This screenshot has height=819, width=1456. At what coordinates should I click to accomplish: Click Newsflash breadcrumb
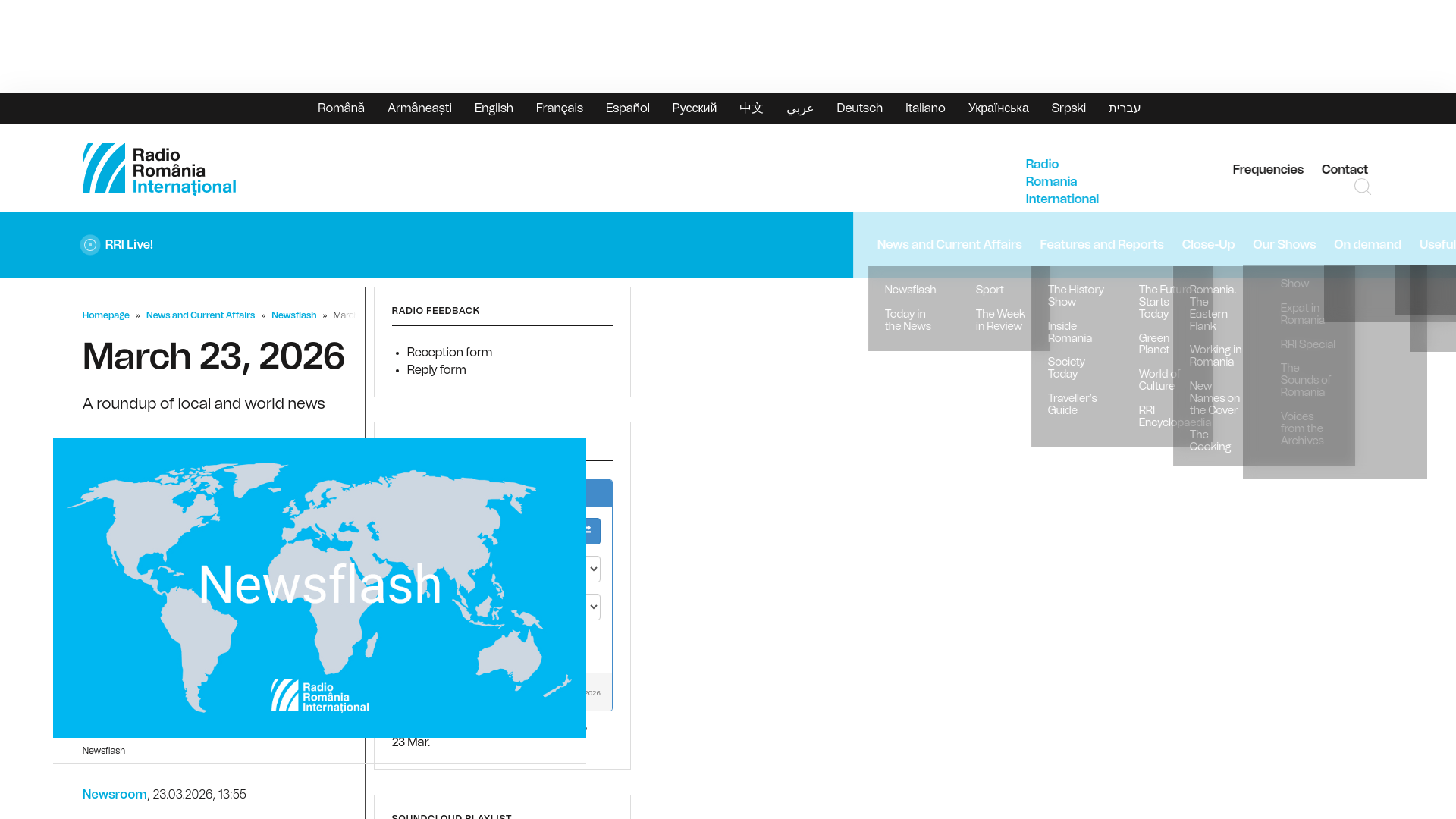[x=293, y=315]
